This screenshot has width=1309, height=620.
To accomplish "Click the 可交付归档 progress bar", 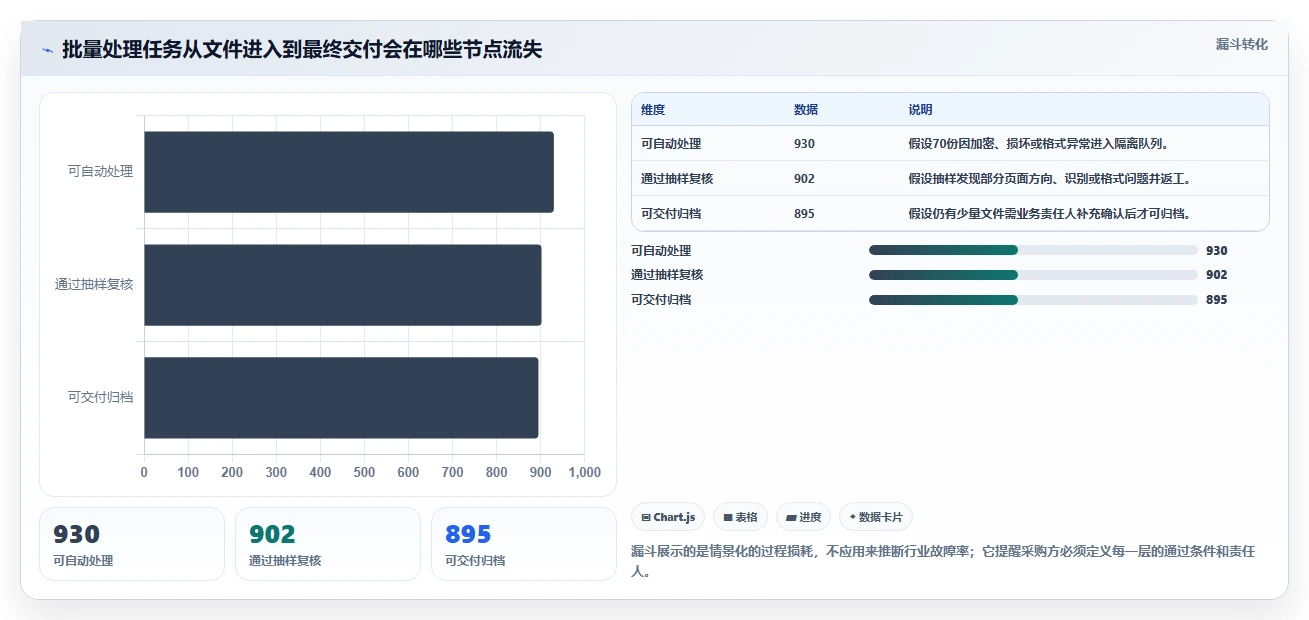I will (x=1033, y=300).
